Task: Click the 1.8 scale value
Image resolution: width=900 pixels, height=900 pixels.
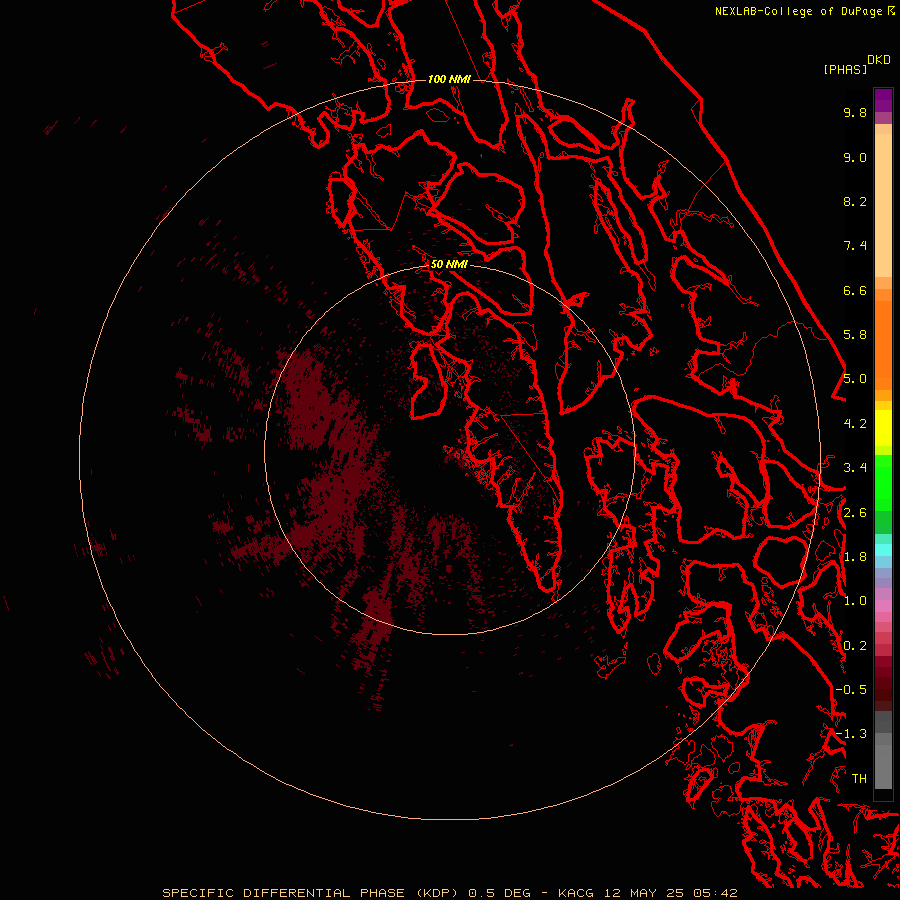Action: [x=855, y=557]
